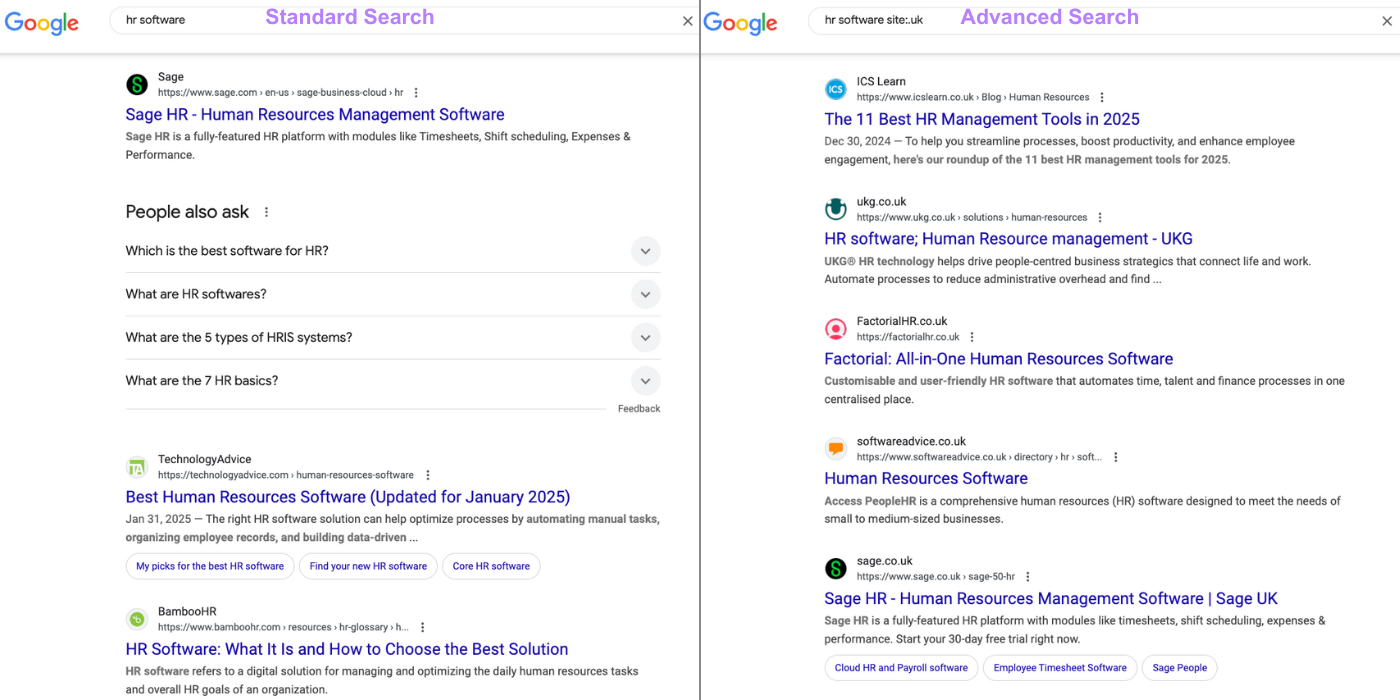Click the ICS Learn favicon
This screenshot has height=700, width=1400.
click(x=836, y=88)
